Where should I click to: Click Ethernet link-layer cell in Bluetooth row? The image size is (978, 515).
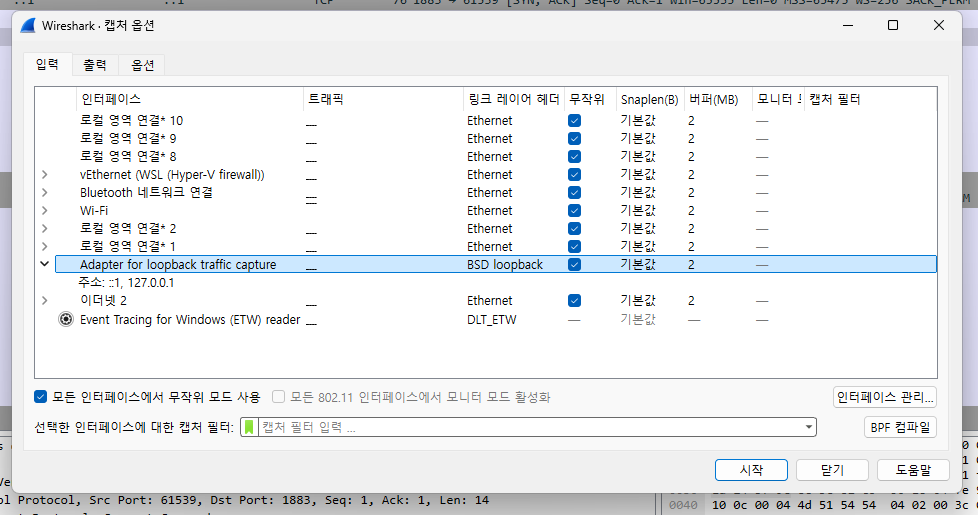pos(490,193)
